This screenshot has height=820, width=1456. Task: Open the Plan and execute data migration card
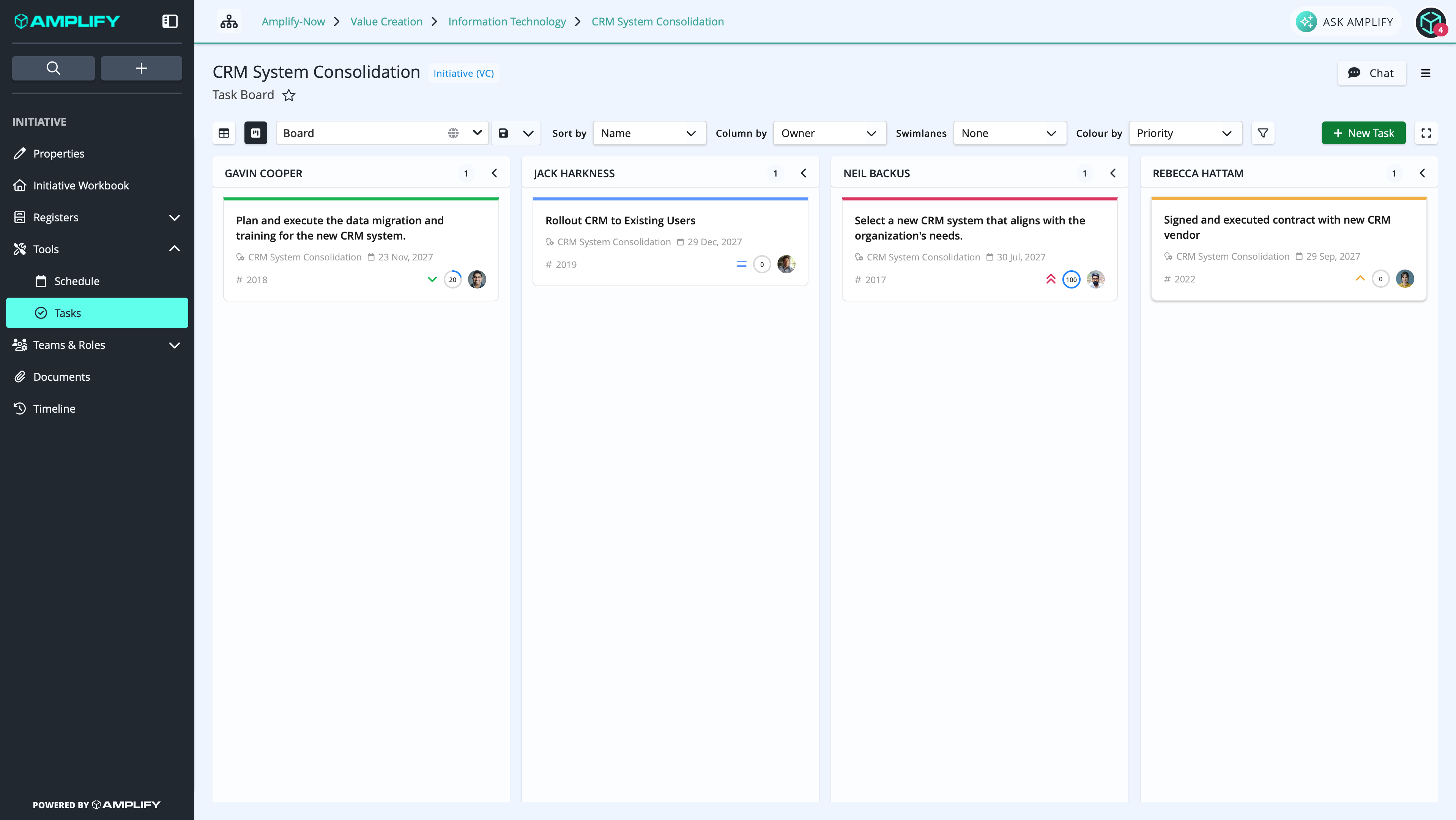pyautogui.click(x=361, y=249)
